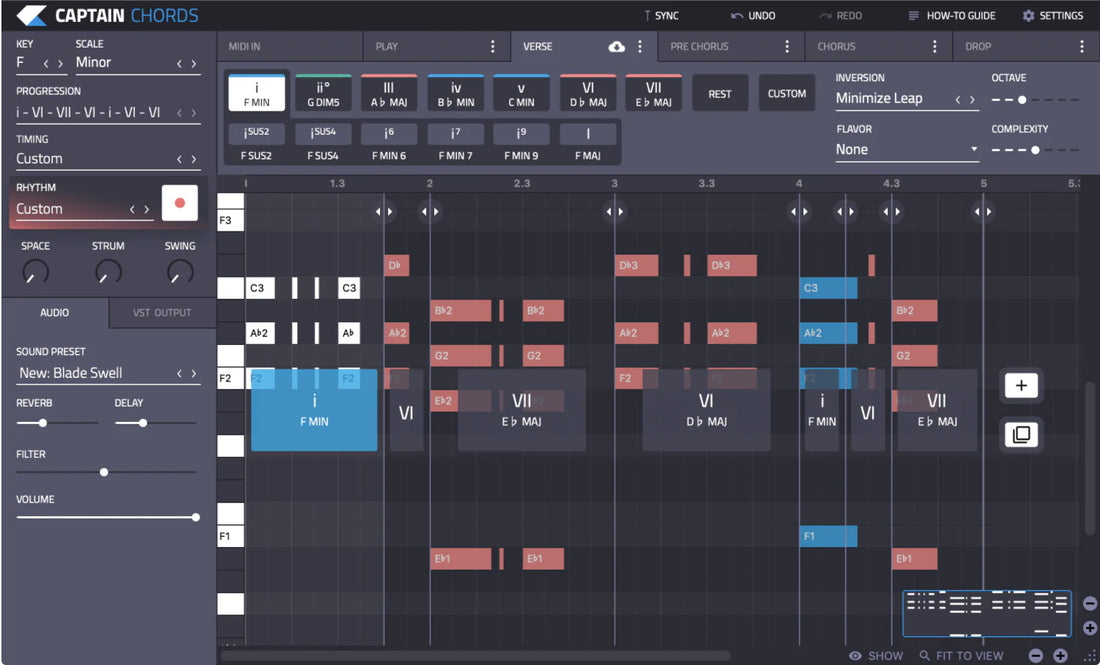
Task: Select next Sound Preset
Action: click(194, 373)
